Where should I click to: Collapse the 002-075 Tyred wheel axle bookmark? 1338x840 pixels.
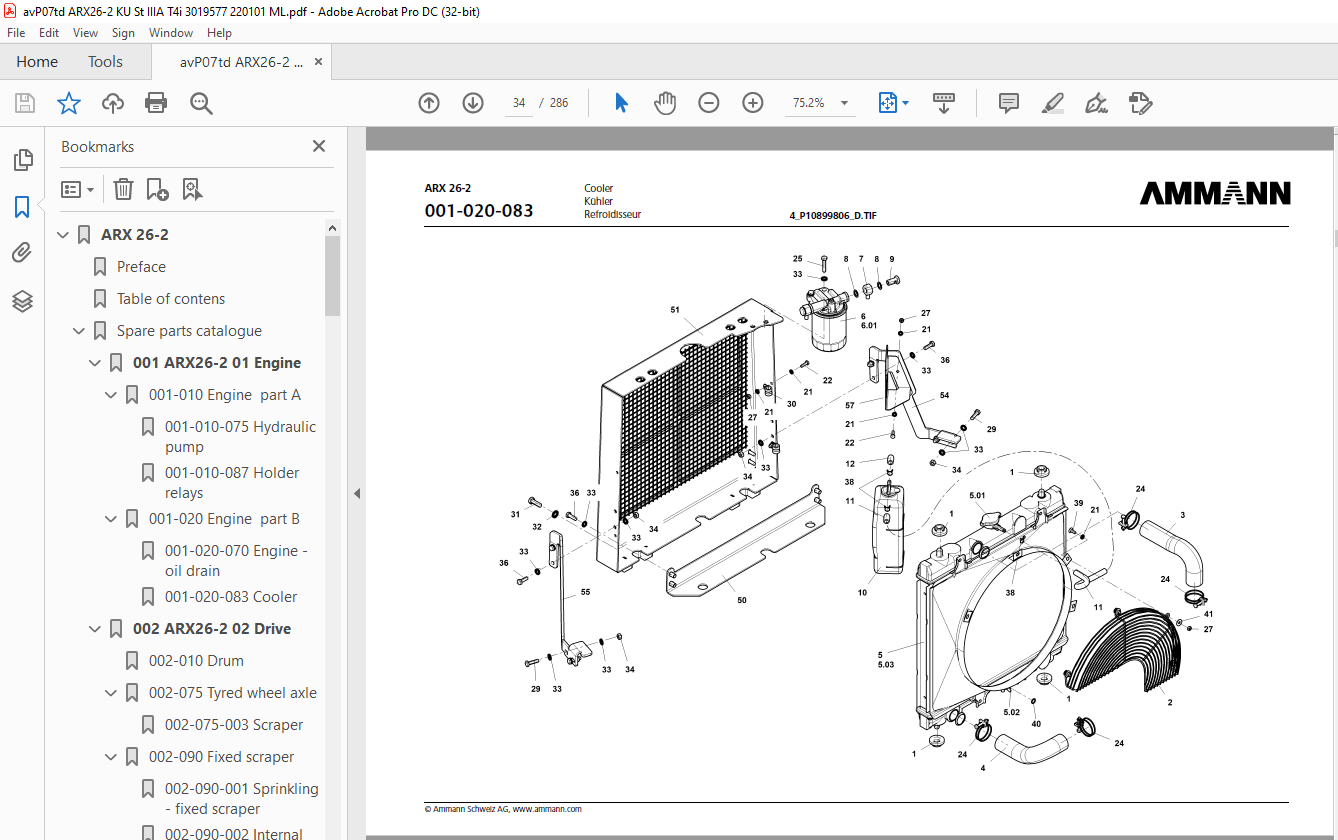pyautogui.click(x=111, y=693)
